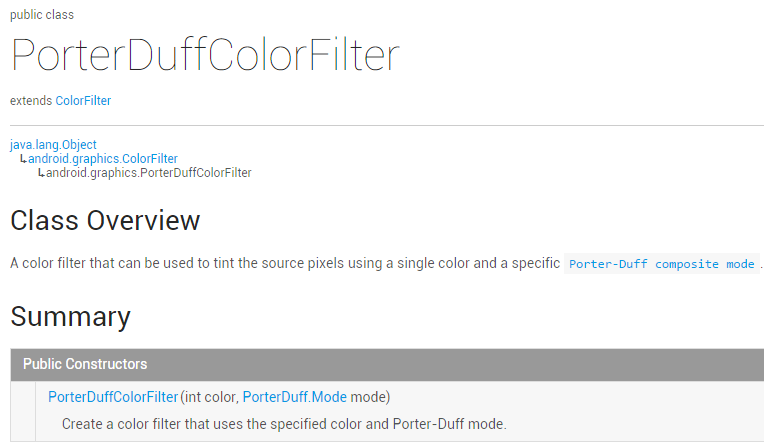Click the "int color" parameter text
Image resolution: width=764 pixels, height=442 pixels.
(x=208, y=397)
